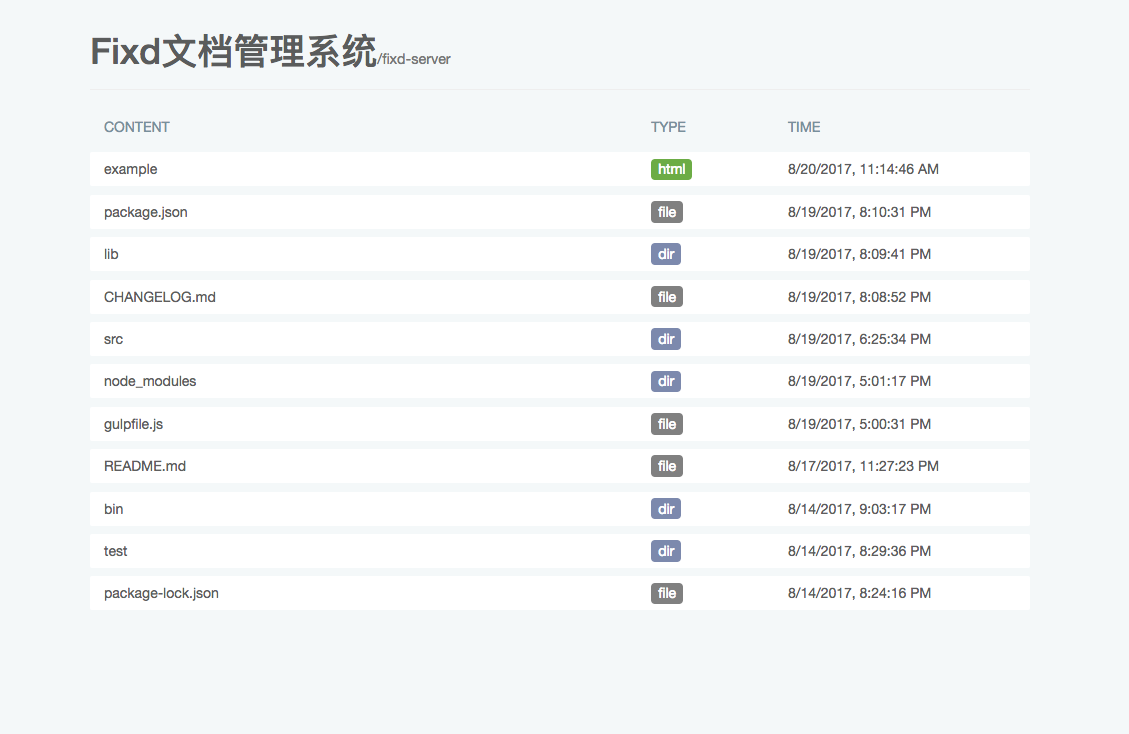
Task: Open the bin directory
Action: point(113,509)
